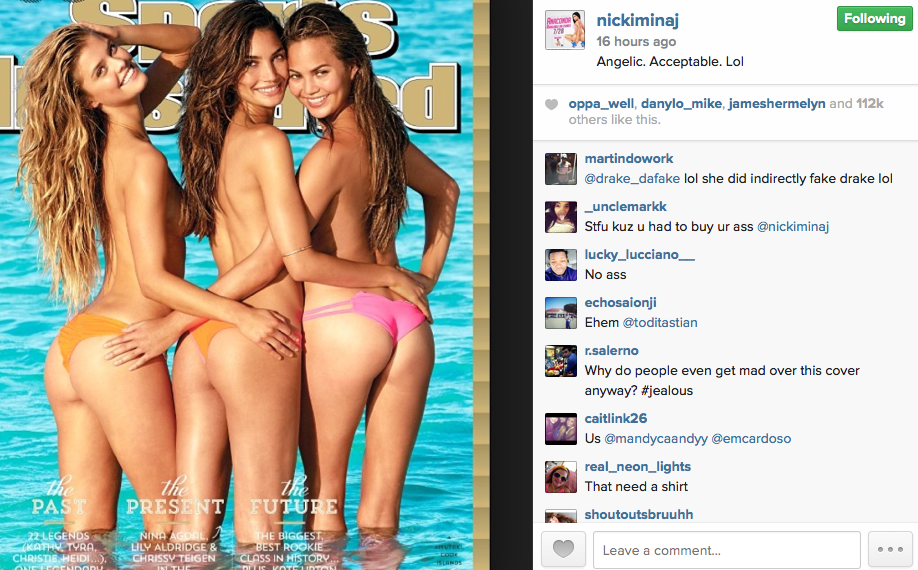Open the danylo_mike liker link
The width and height of the screenshot is (918, 570).
pos(681,104)
